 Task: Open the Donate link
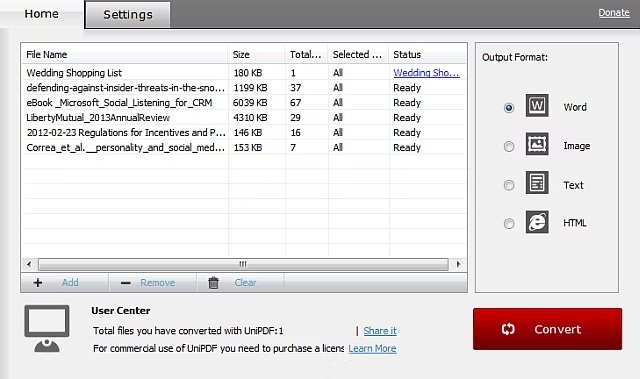614,13
